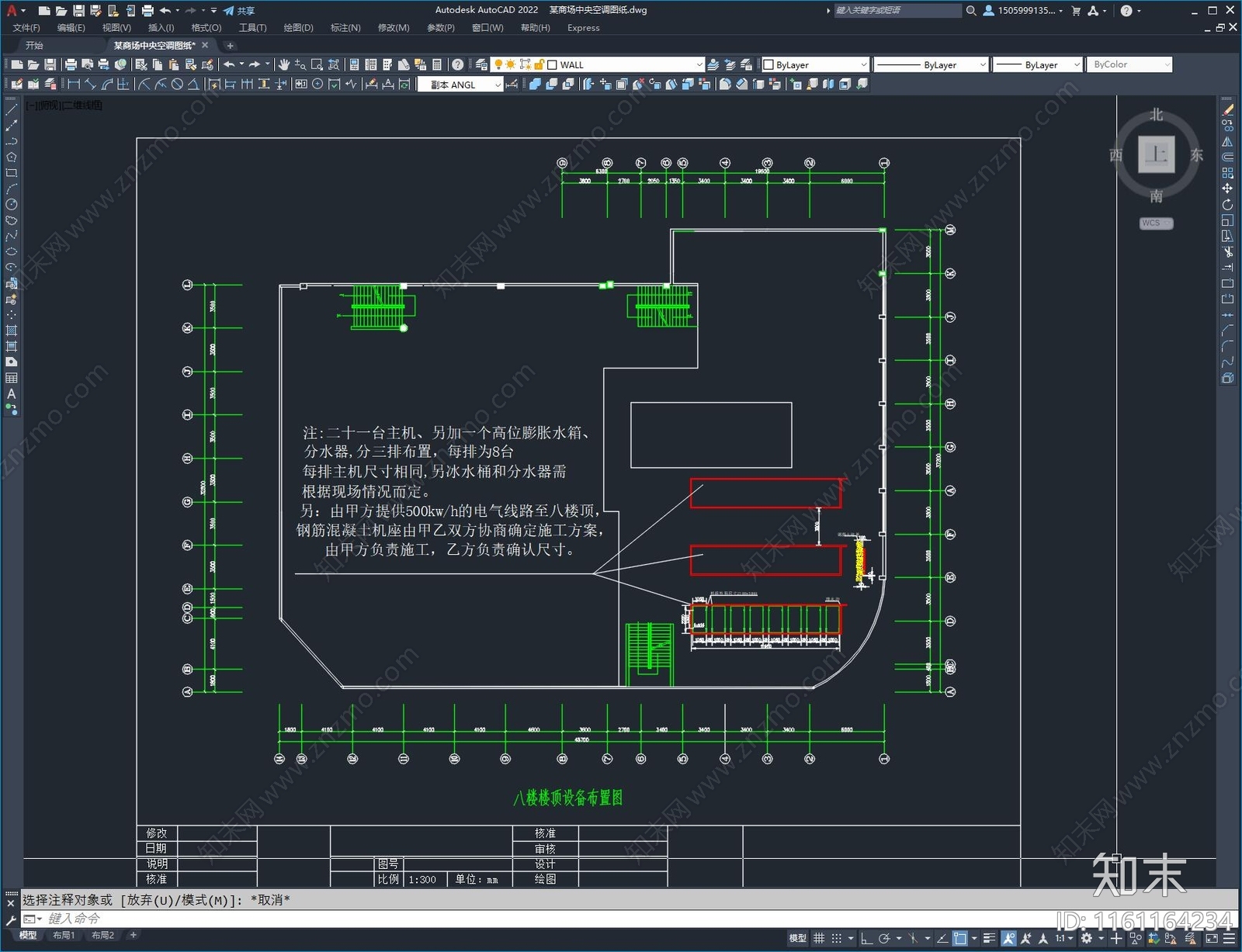Select the Pan tool in the toolbar
Image resolution: width=1242 pixels, height=952 pixels.
(283, 64)
